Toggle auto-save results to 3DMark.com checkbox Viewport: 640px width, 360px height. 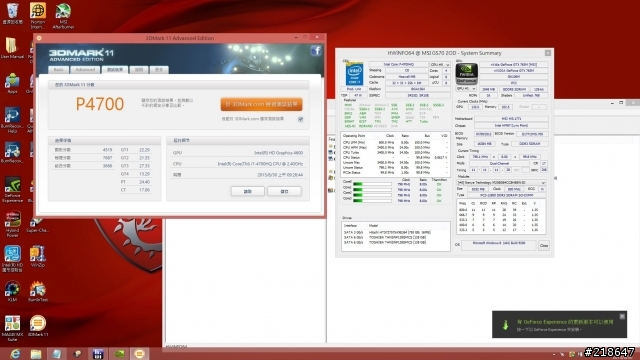[300, 119]
